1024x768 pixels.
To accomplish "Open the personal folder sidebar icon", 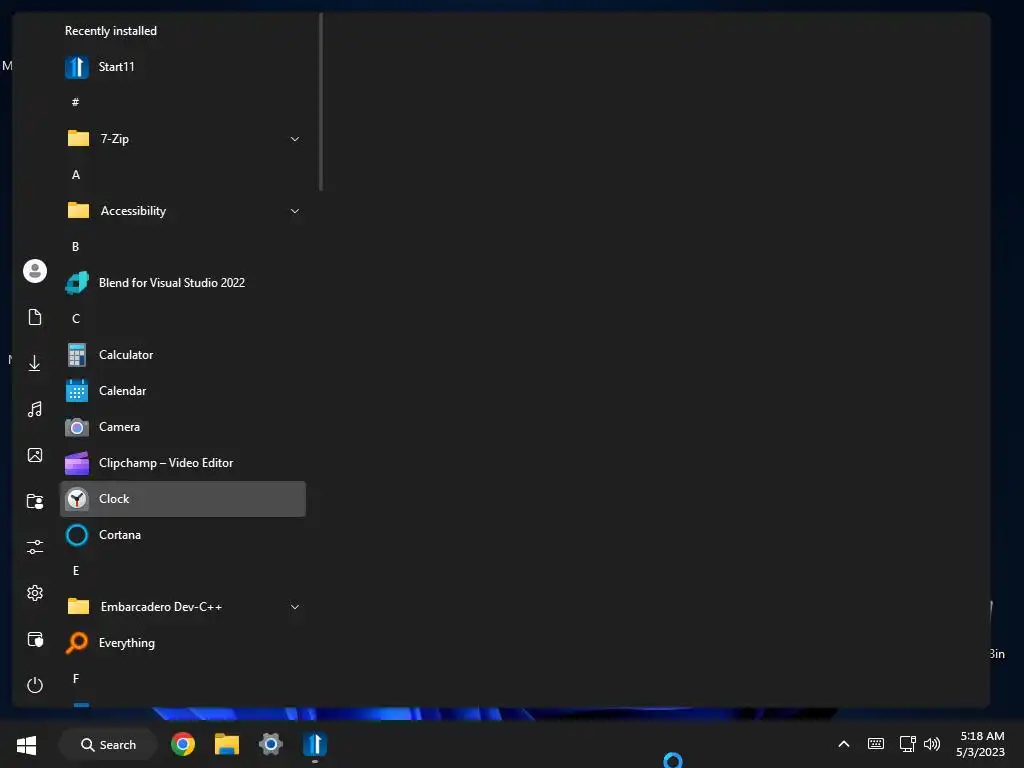I will (35, 501).
